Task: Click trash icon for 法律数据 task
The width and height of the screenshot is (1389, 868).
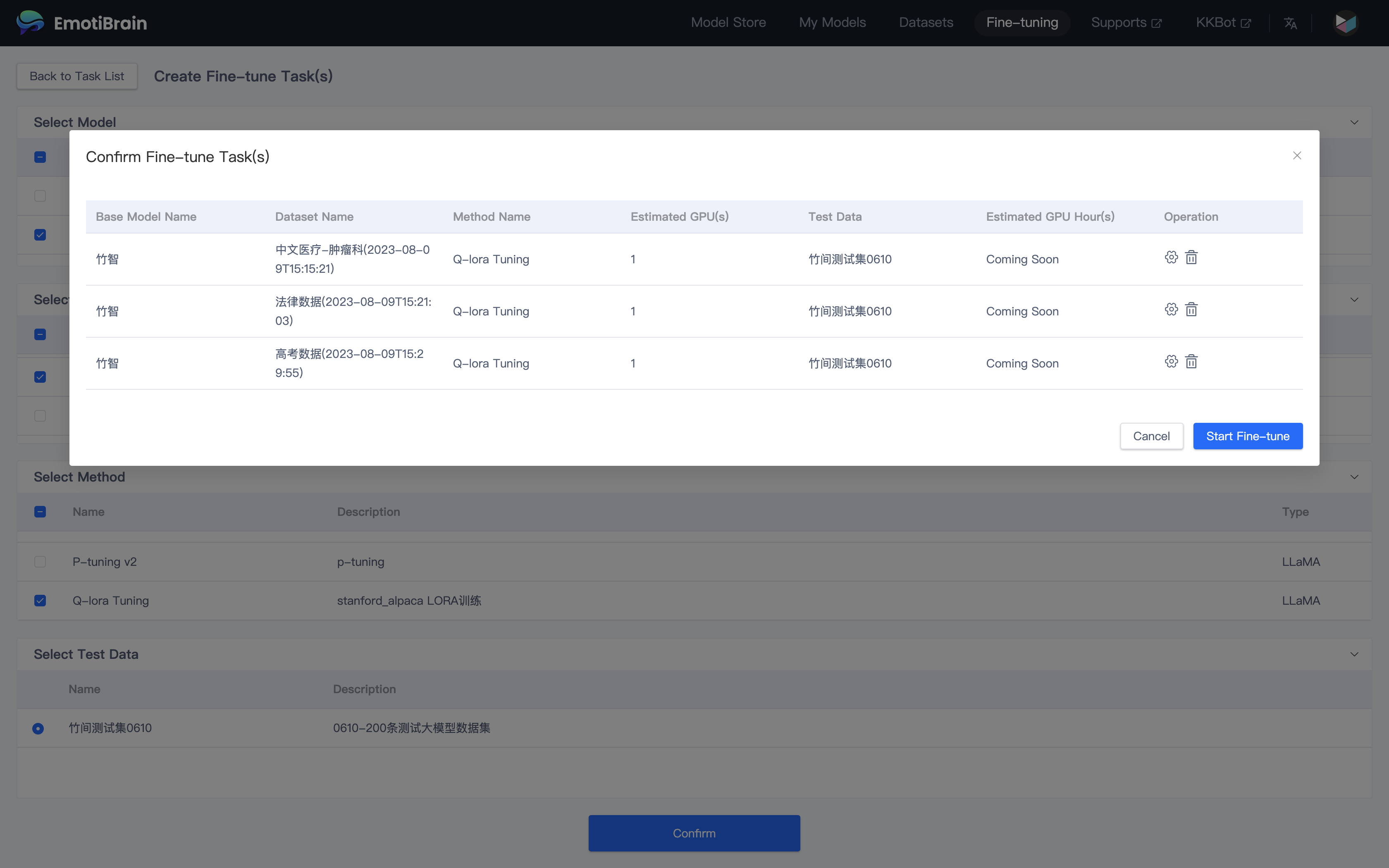Action: (1191, 310)
